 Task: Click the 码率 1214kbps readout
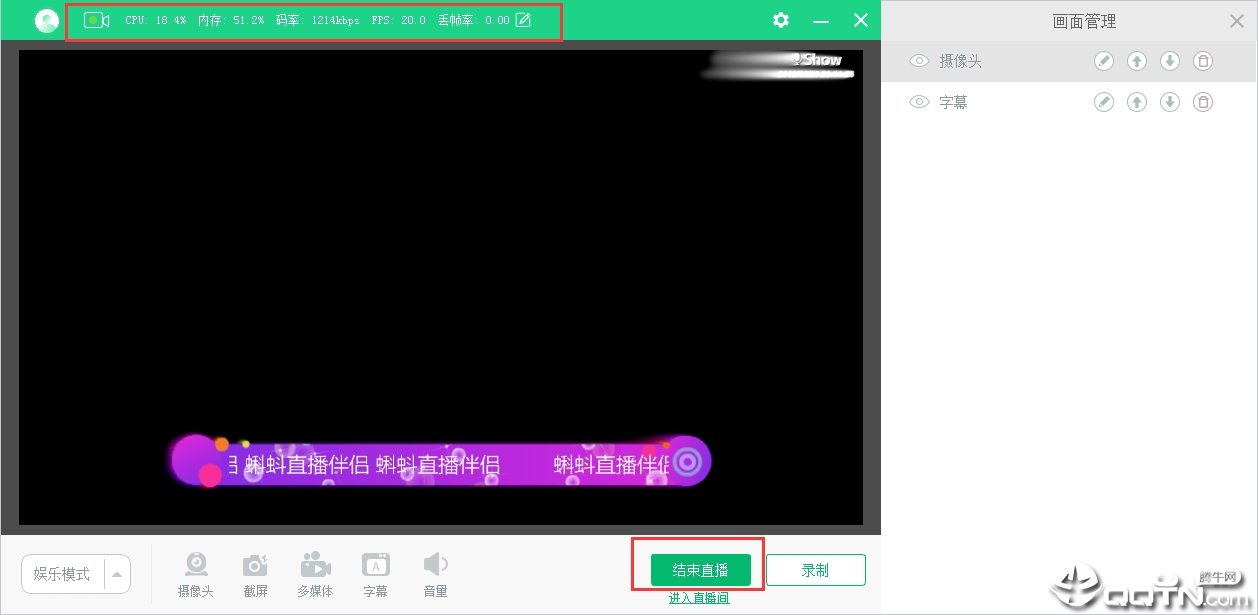pos(318,20)
